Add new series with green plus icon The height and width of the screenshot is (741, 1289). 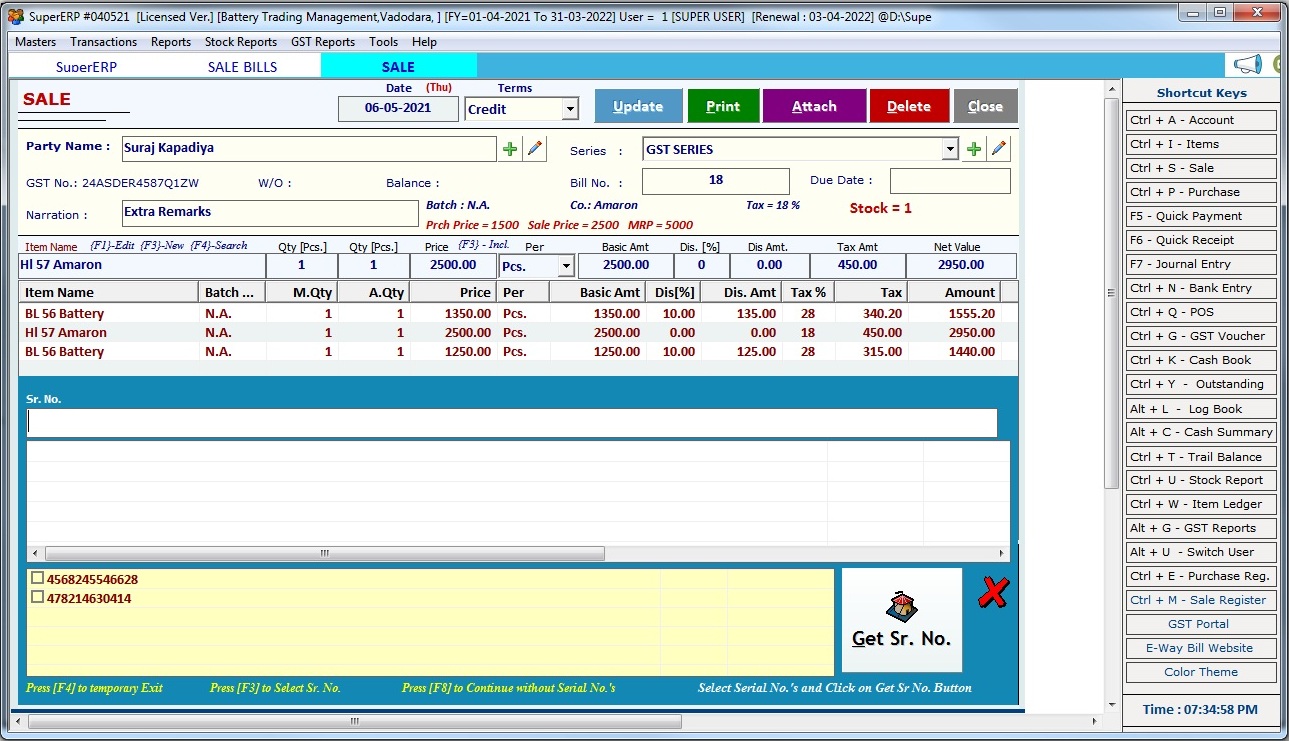[973, 147]
